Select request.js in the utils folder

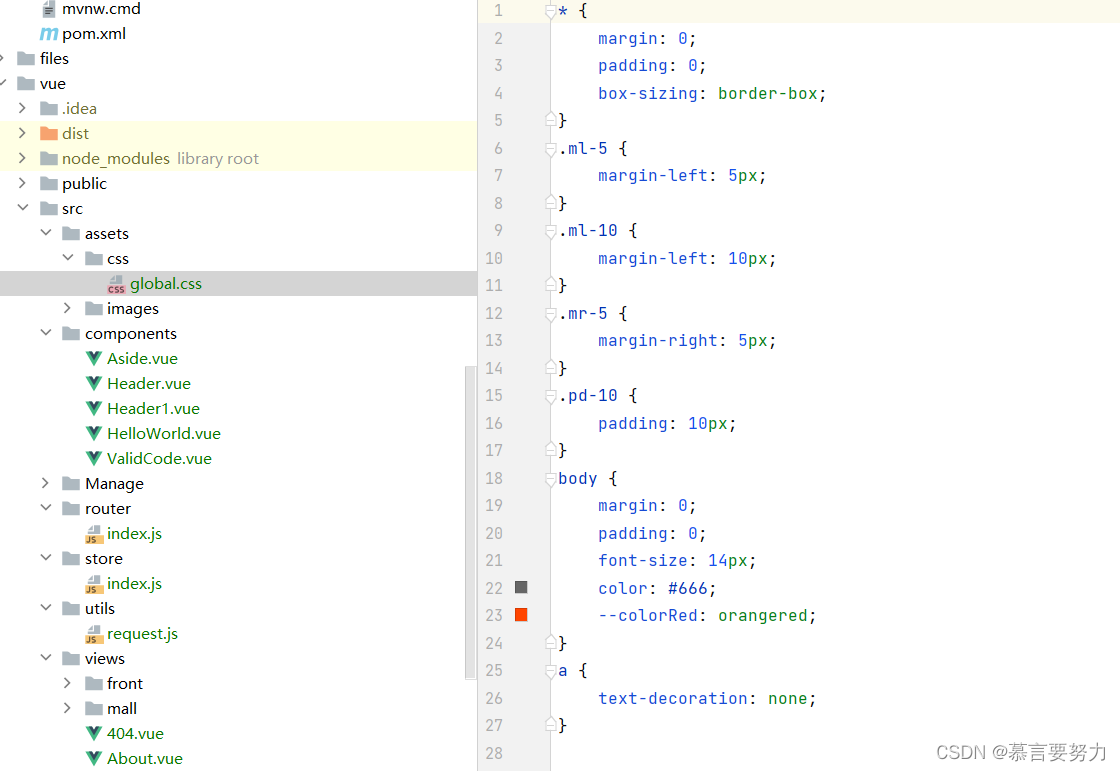[x=142, y=634]
